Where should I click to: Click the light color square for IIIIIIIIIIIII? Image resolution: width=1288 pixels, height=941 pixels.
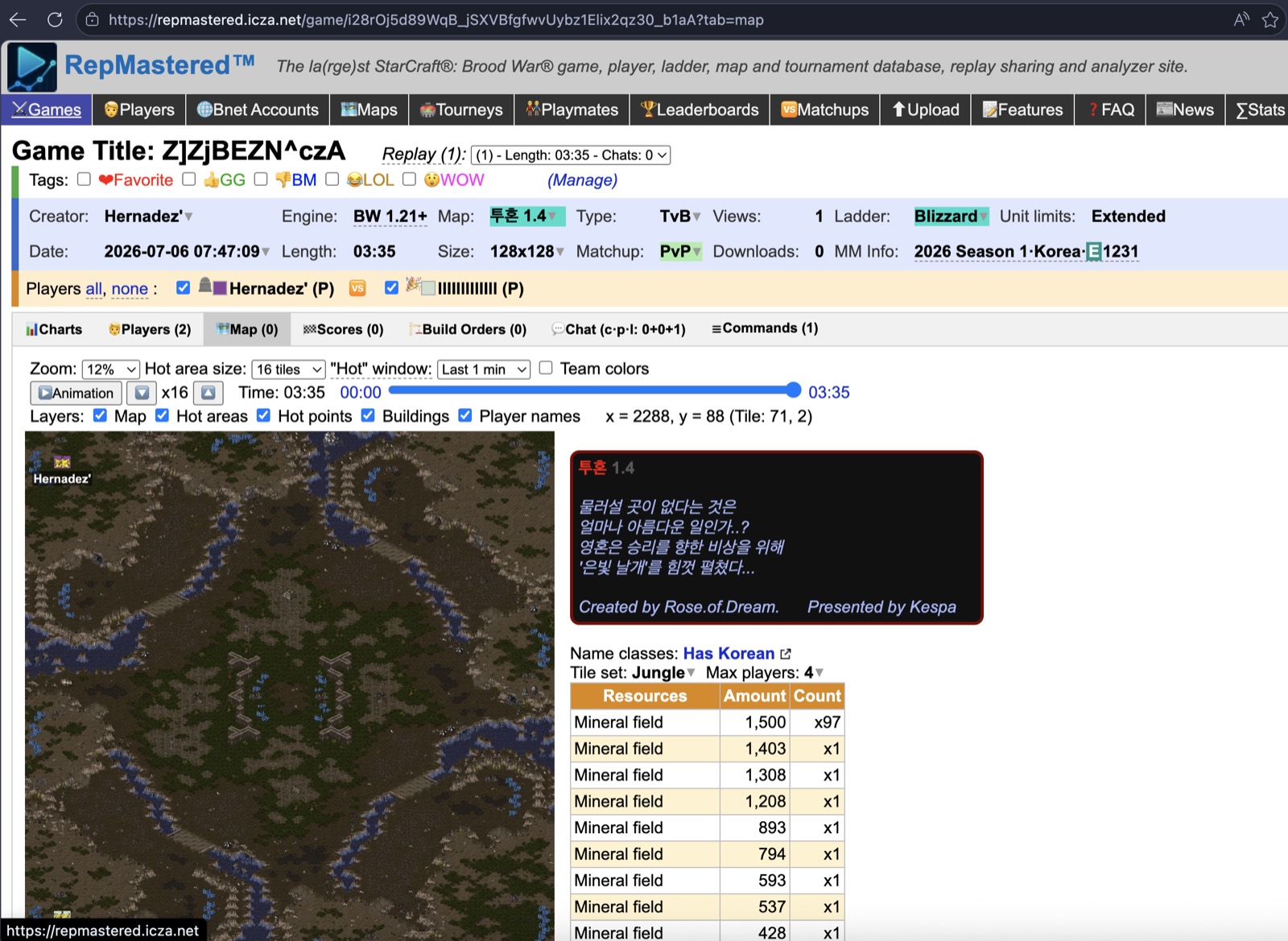428,288
